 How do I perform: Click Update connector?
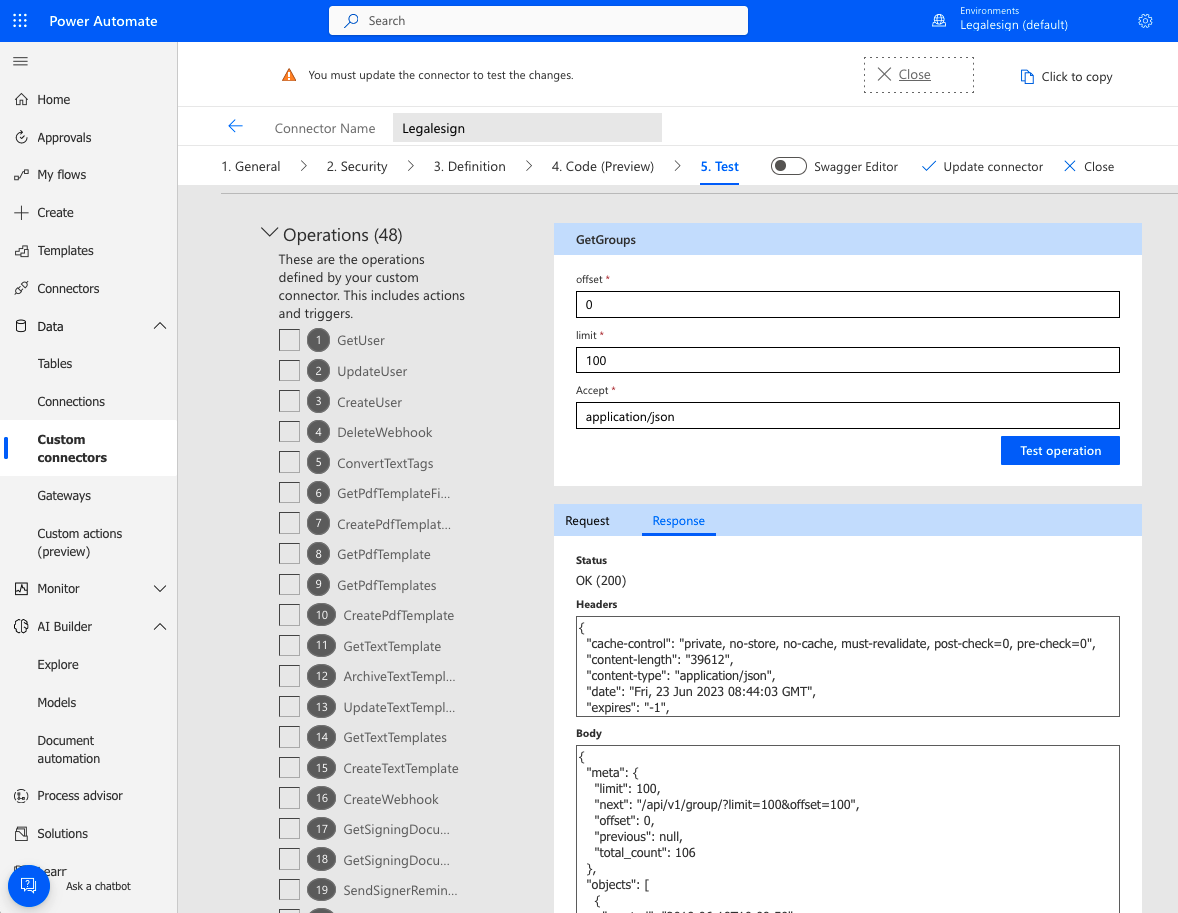tap(983, 167)
